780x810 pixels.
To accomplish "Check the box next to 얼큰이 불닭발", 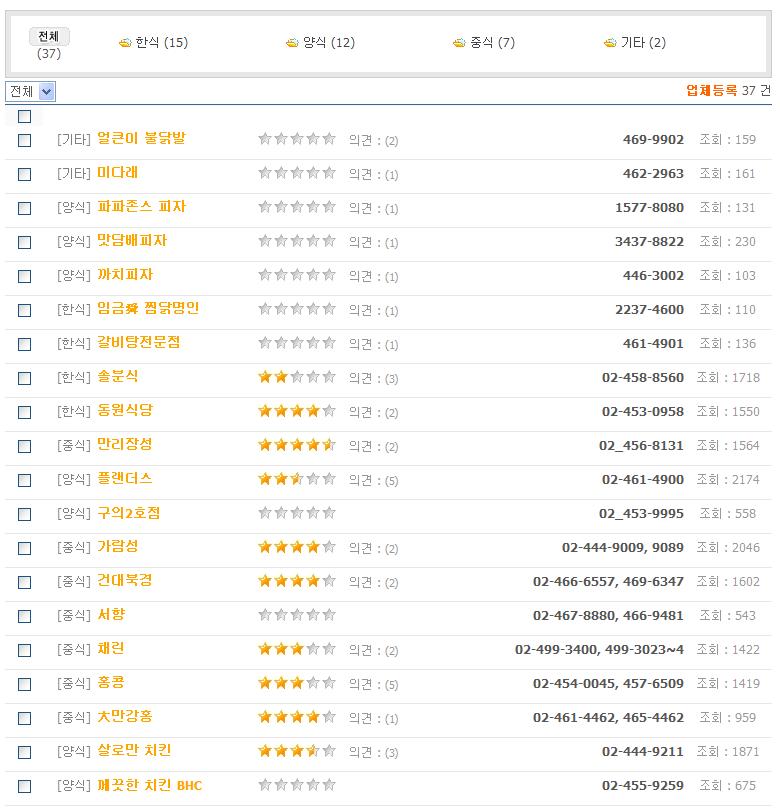I will point(25,141).
